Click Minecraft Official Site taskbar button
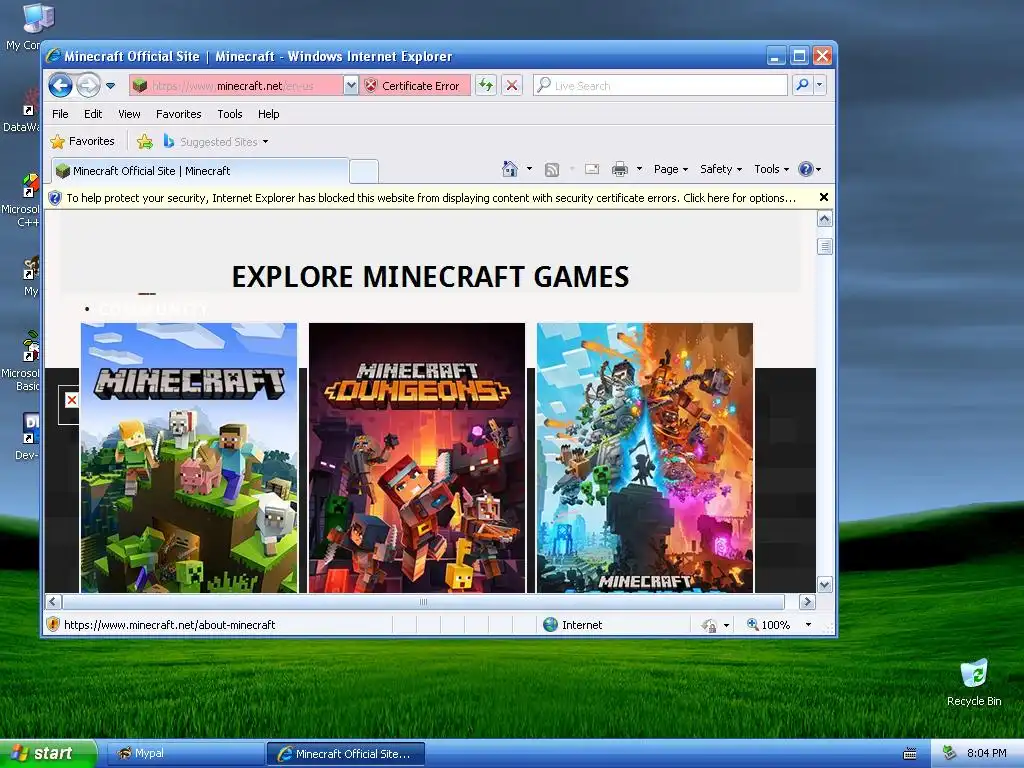The image size is (1024, 768). pyautogui.click(x=346, y=754)
